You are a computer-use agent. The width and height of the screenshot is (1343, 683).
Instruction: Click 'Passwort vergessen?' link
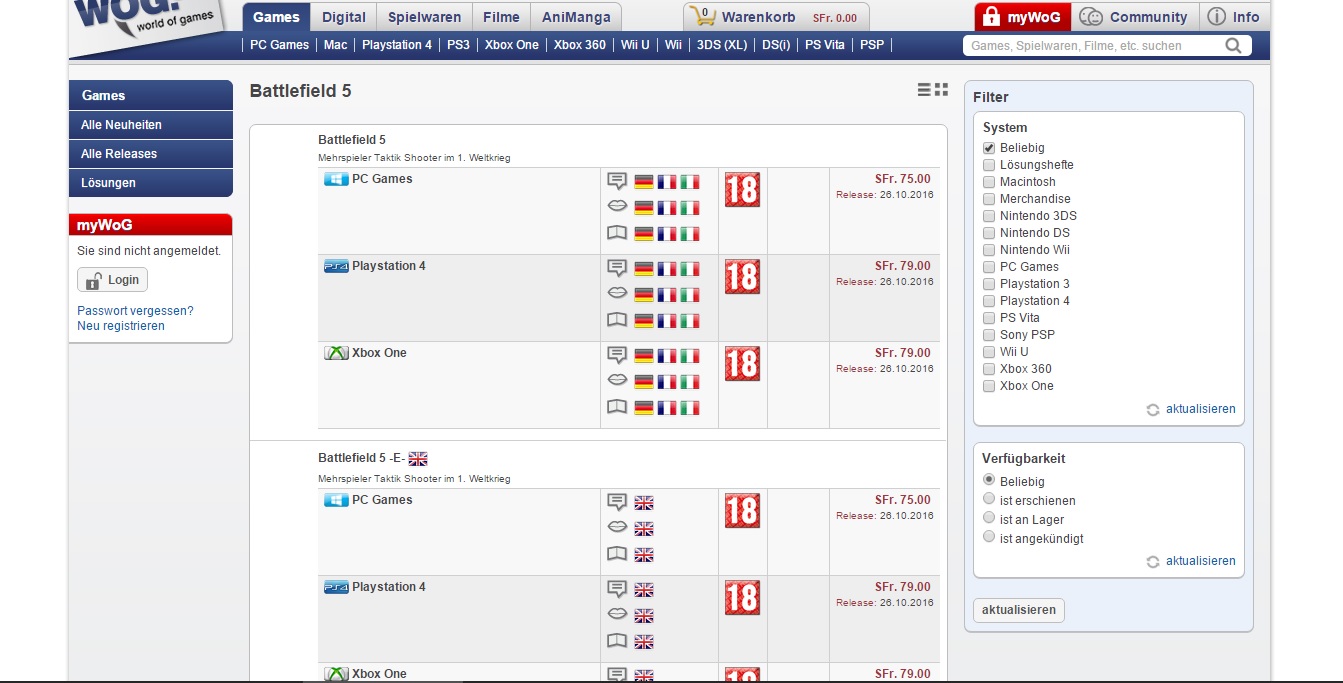[135, 311]
